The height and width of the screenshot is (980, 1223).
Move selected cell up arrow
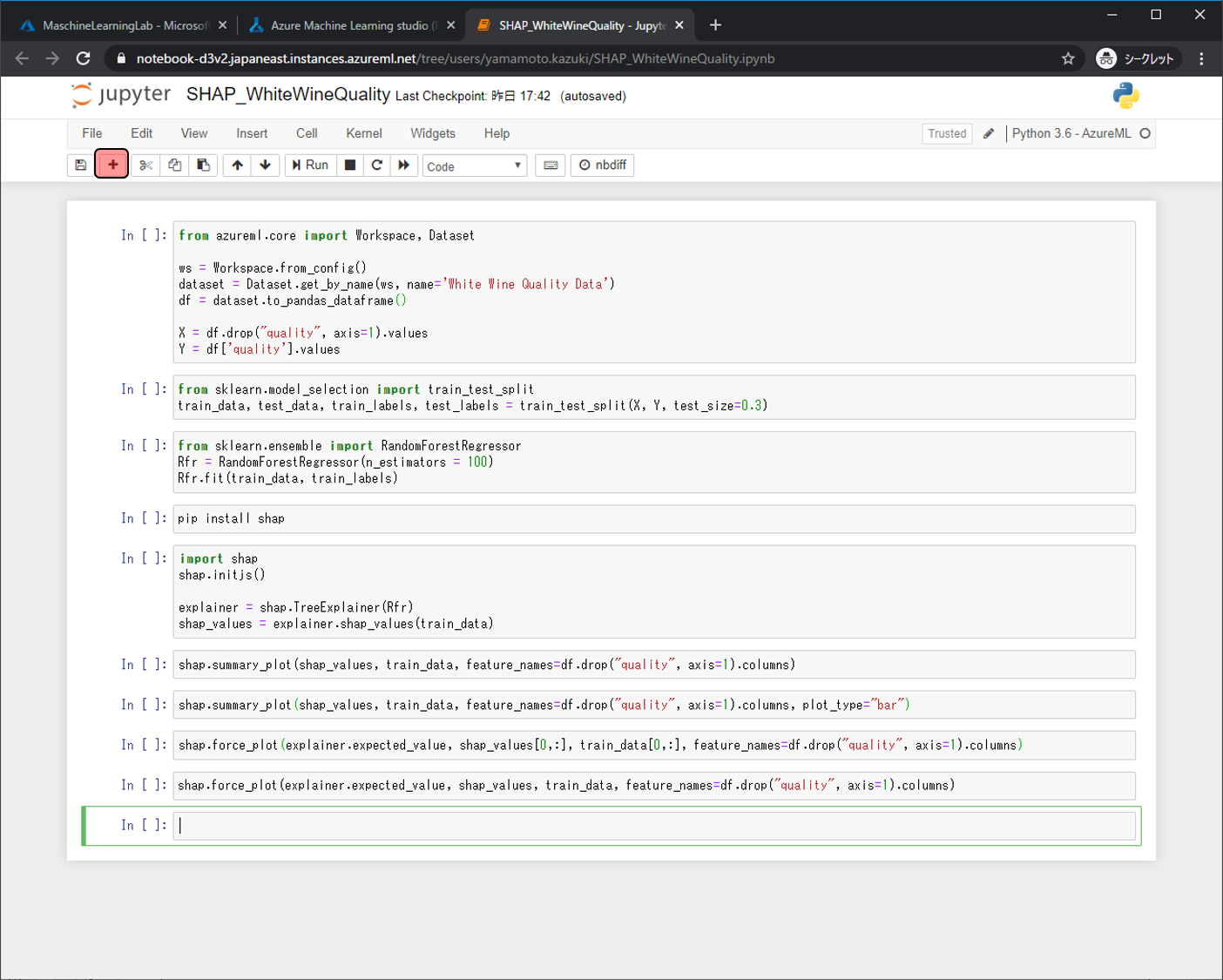pyautogui.click(x=237, y=166)
